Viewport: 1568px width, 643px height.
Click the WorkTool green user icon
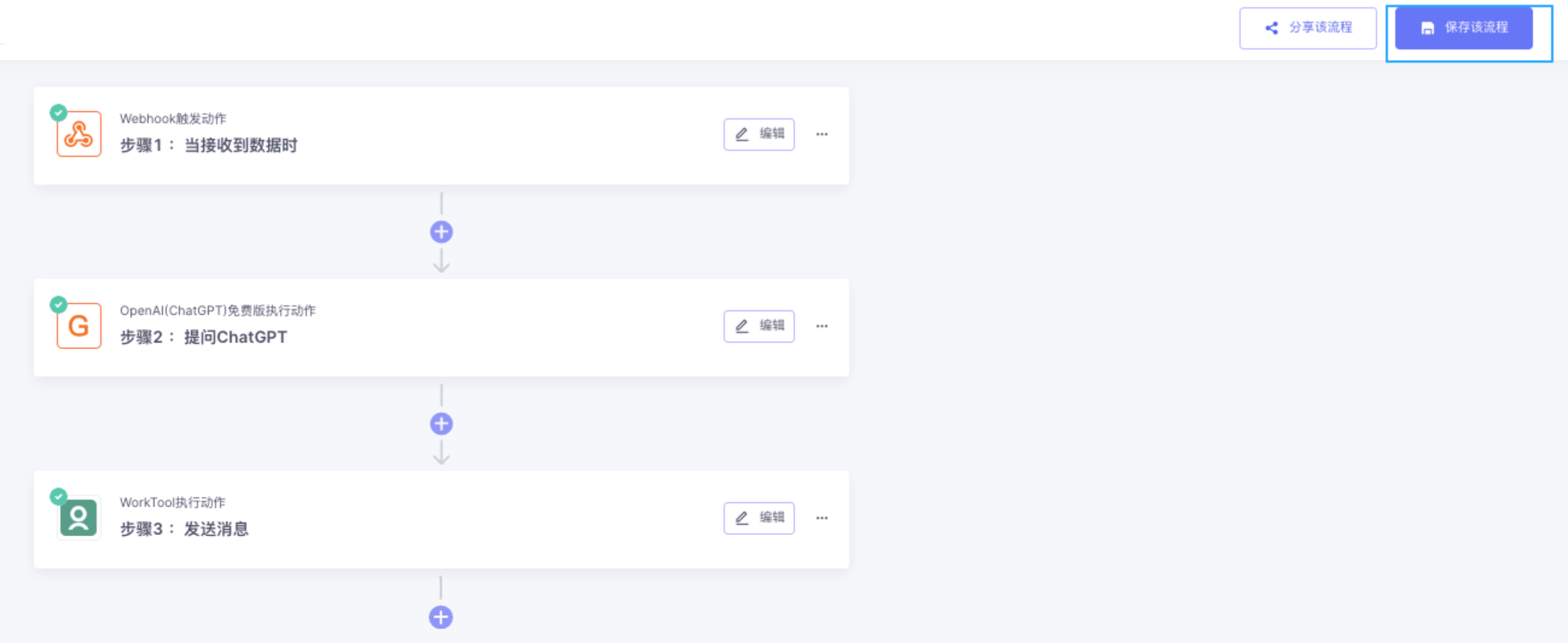(x=79, y=517)
